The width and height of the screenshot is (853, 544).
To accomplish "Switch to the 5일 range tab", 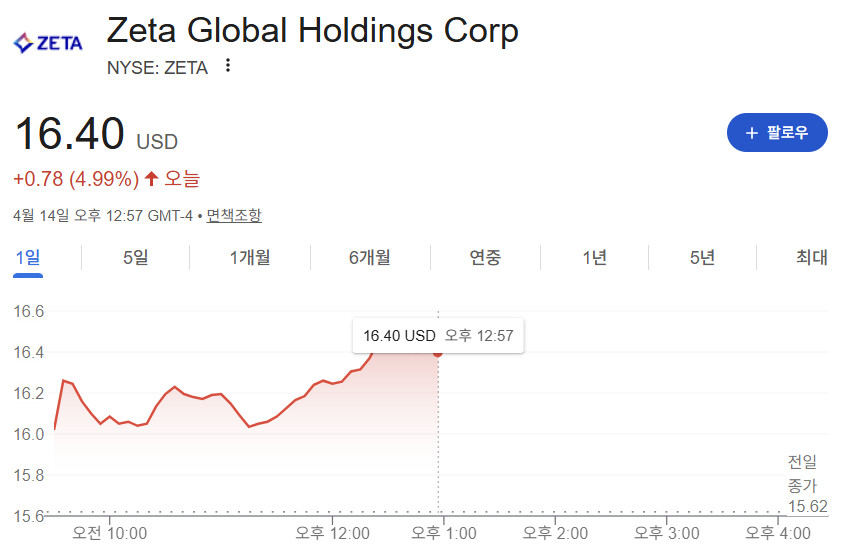I will coord(135,257).
